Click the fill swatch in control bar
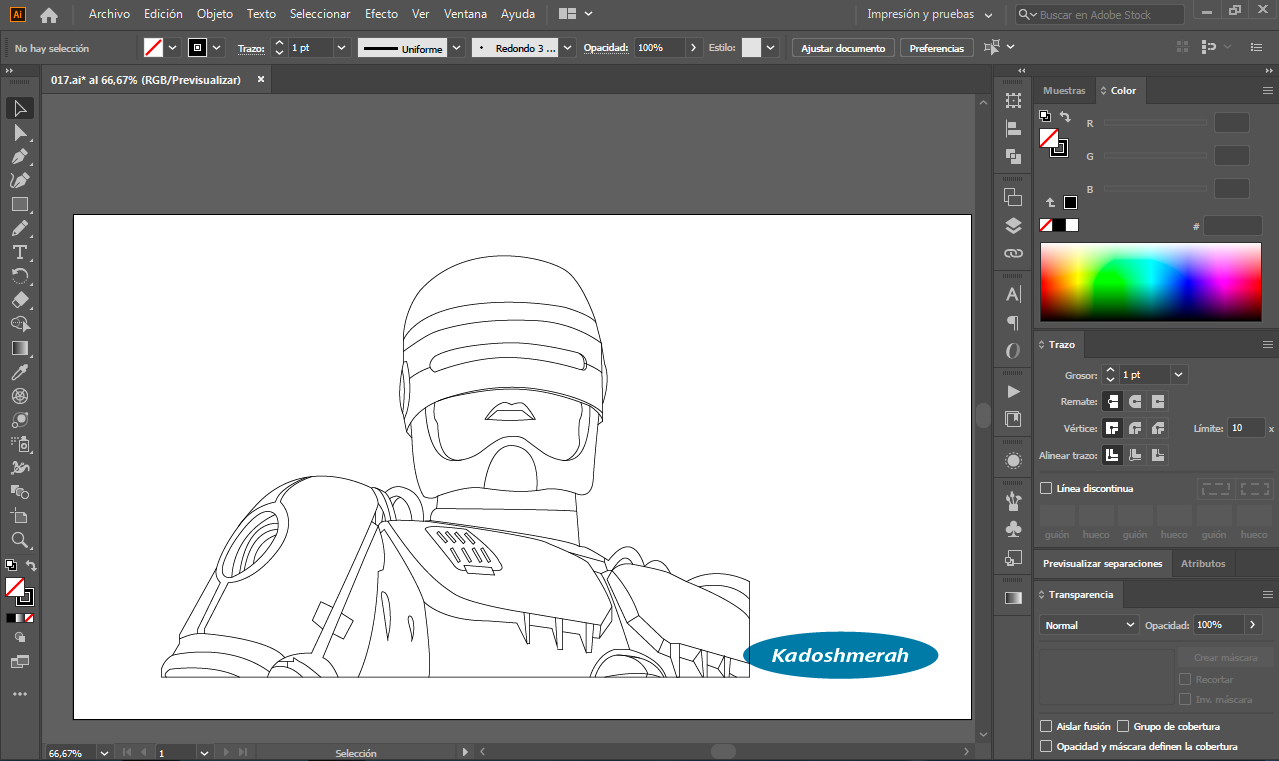 click(153, 48)
